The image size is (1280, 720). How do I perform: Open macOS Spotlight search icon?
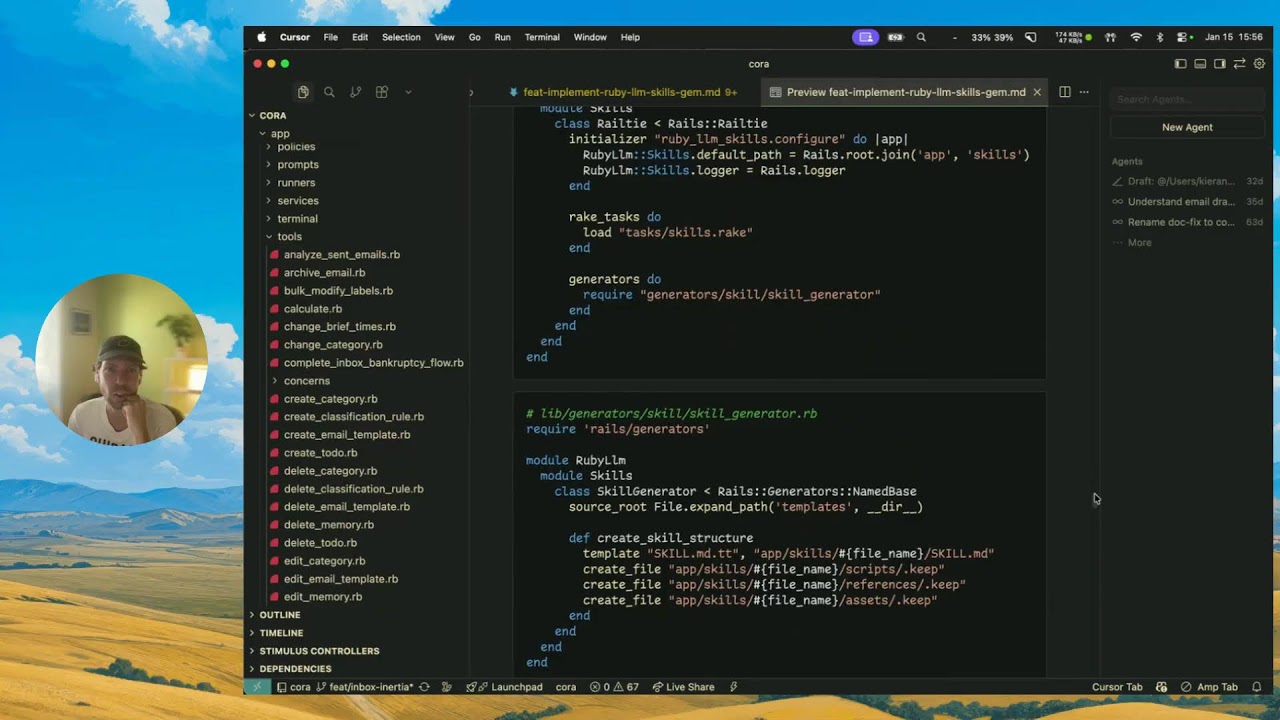(921, 37)
